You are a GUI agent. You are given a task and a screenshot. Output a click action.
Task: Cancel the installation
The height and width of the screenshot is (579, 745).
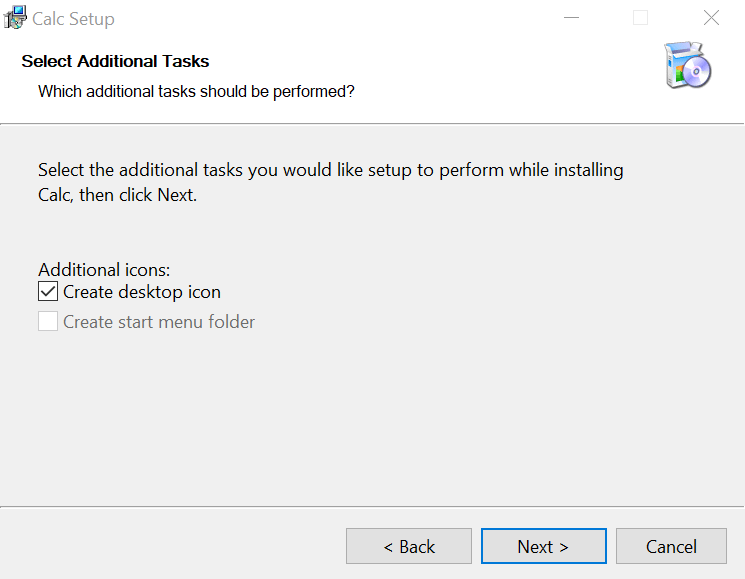(x=671, y=546)
